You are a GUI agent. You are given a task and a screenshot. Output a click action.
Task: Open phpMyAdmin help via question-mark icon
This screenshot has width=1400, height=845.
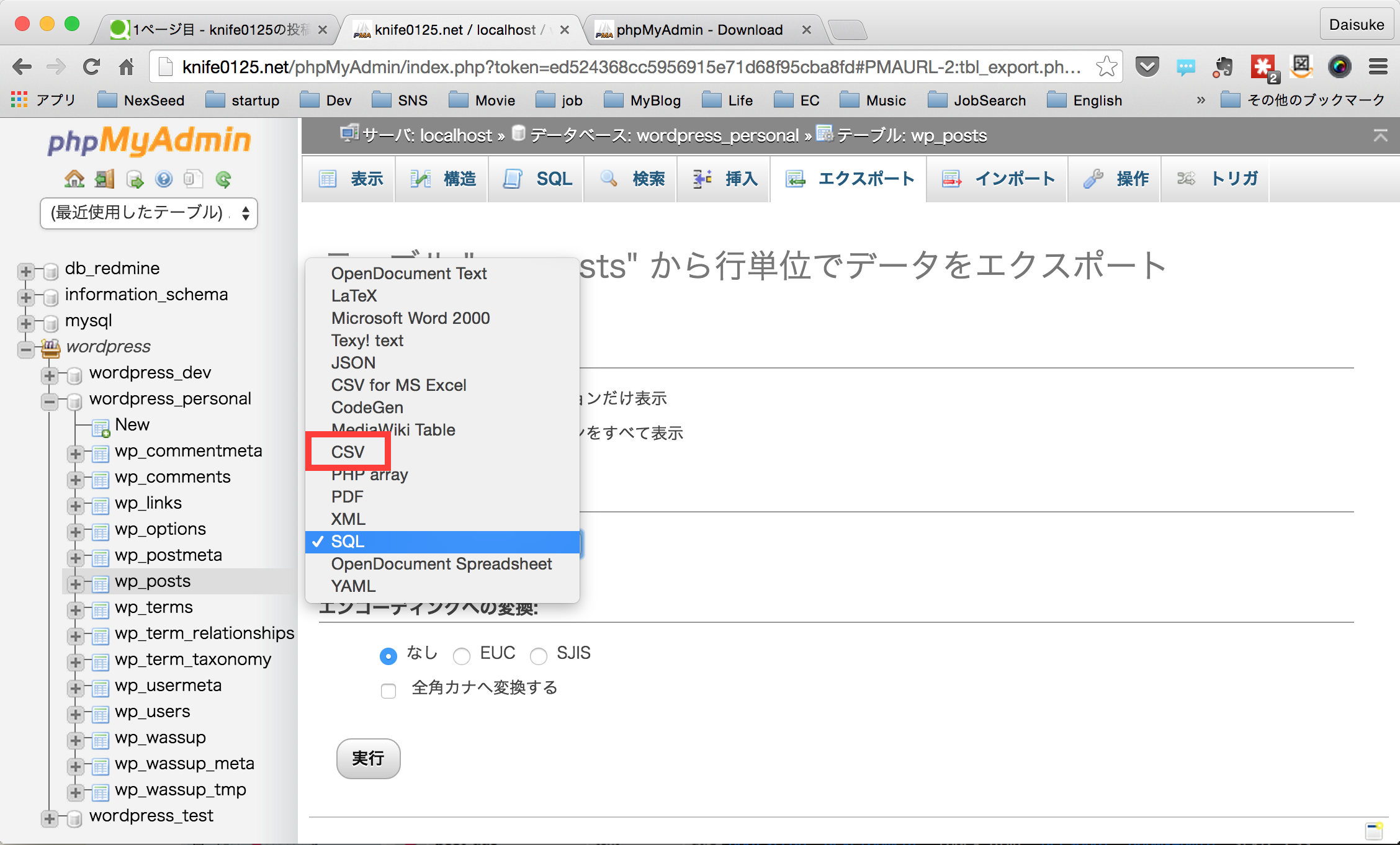coord(164,179)
